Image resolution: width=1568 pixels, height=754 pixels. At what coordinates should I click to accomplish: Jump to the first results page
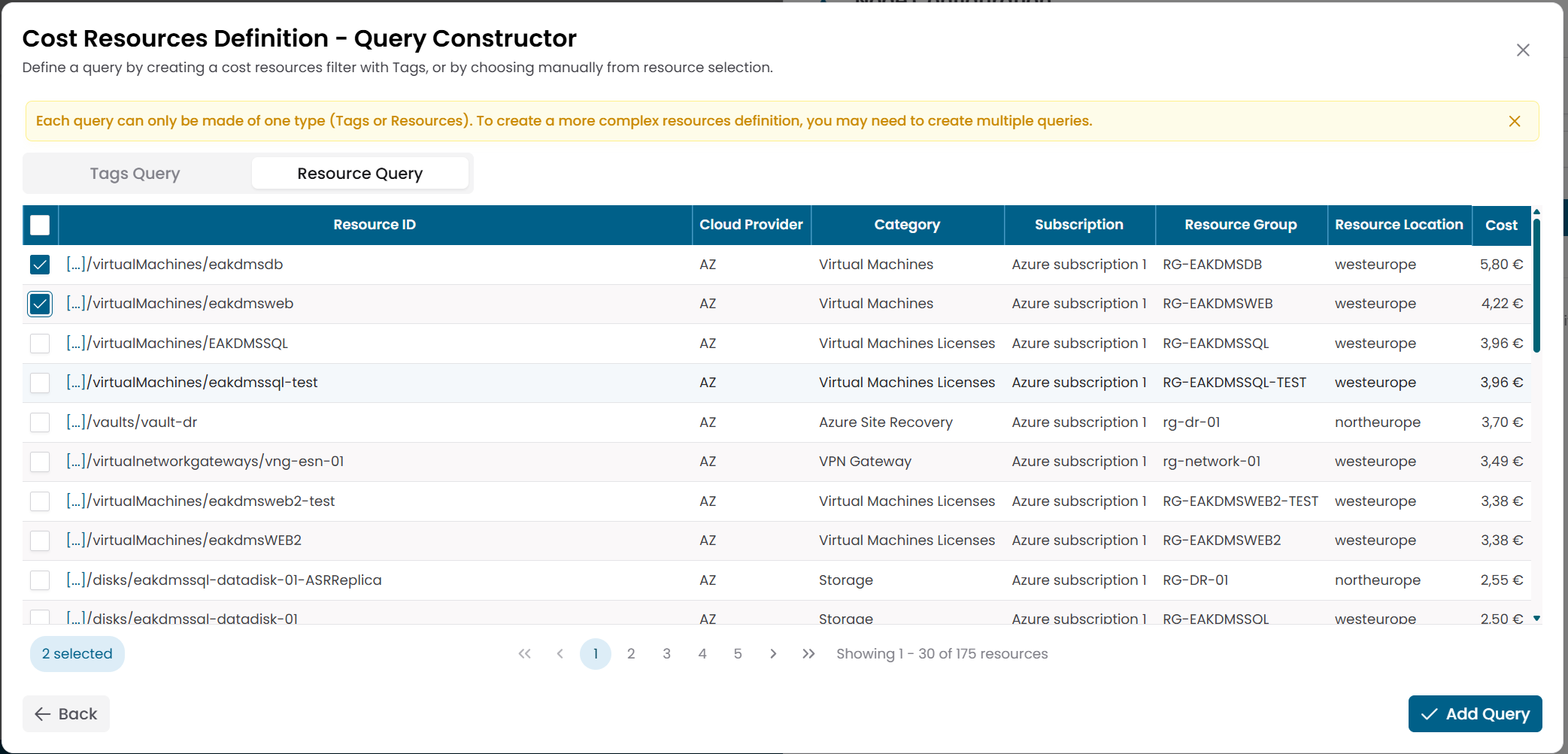pos(524,653)
